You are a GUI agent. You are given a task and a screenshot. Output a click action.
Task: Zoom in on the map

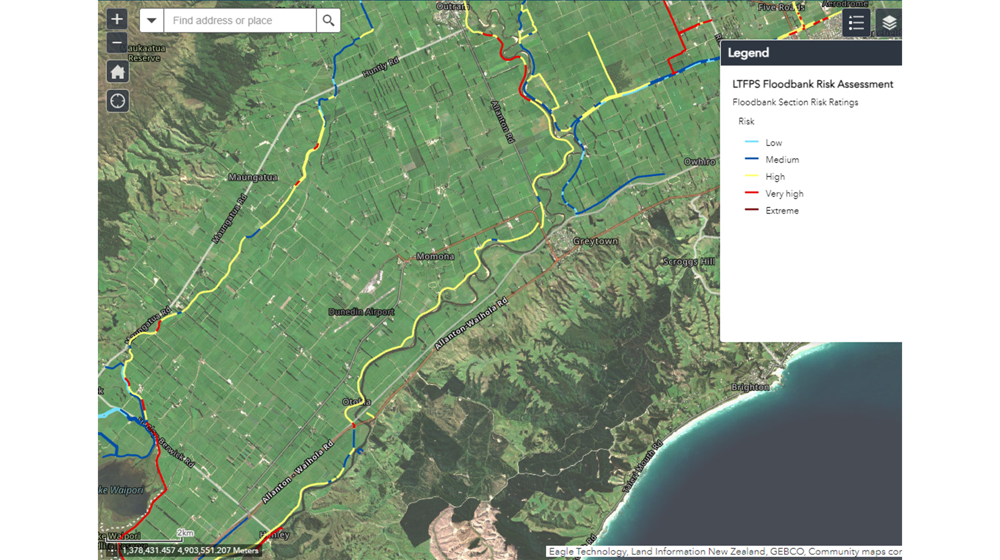tap(117, 19)
